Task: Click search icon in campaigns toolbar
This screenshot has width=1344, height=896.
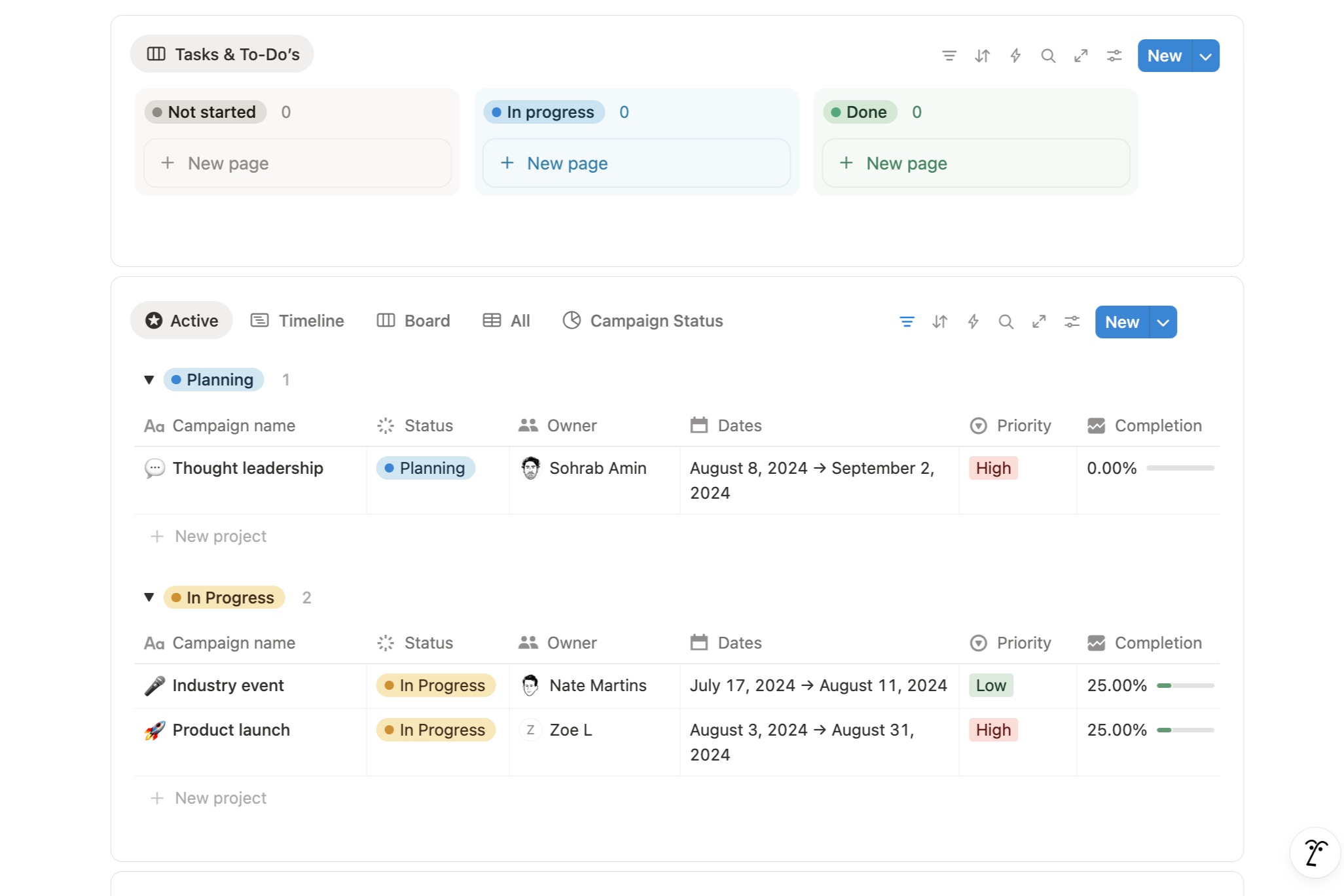Action: tap(1006, 321)
